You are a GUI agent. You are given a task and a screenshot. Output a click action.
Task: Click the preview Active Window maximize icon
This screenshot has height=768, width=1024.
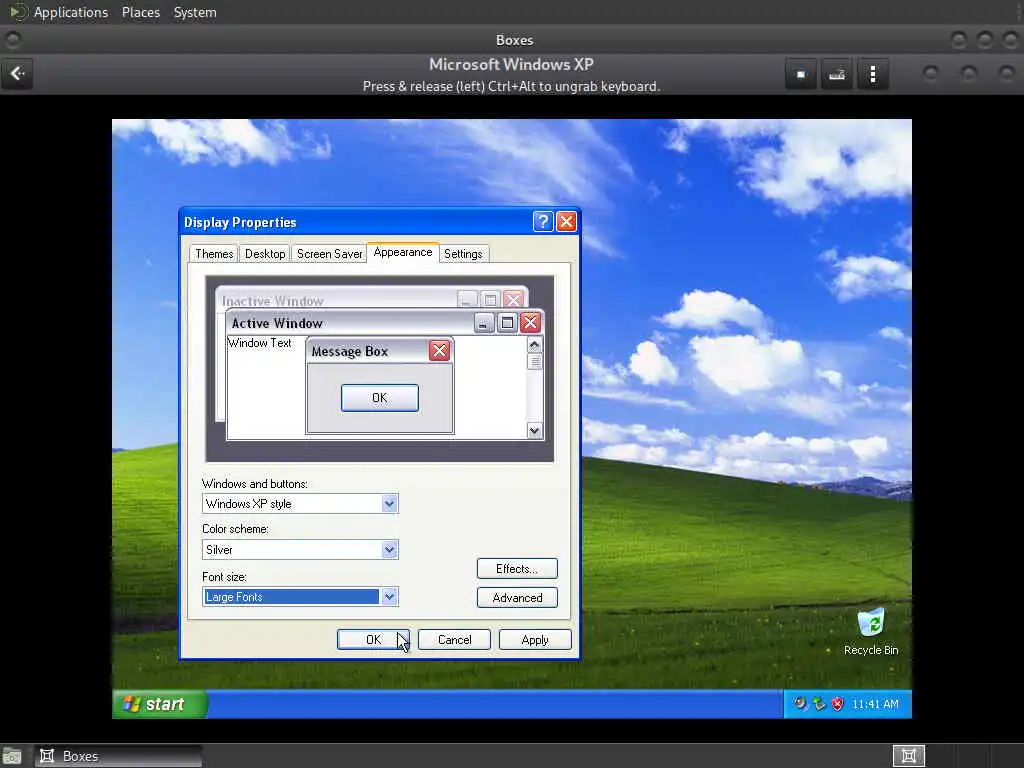pyautogui.click(x=507, y=323)
